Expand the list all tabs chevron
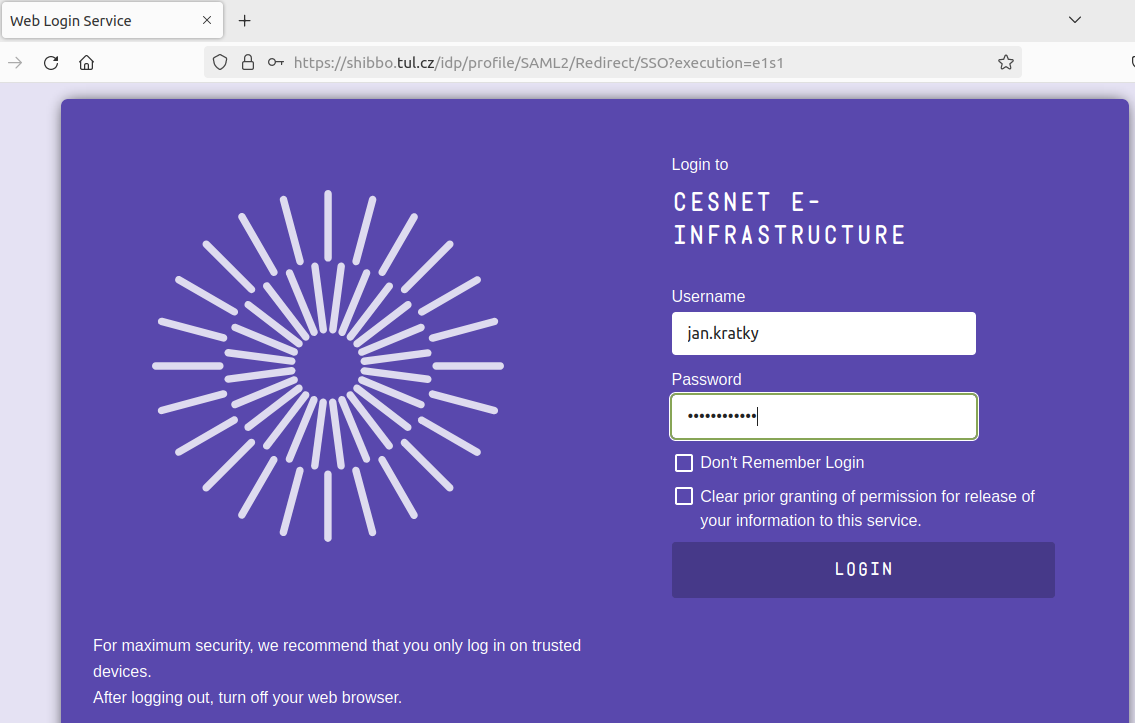Image resolution: width=1135 pixels, height=723 pixels. [1075, 20]
